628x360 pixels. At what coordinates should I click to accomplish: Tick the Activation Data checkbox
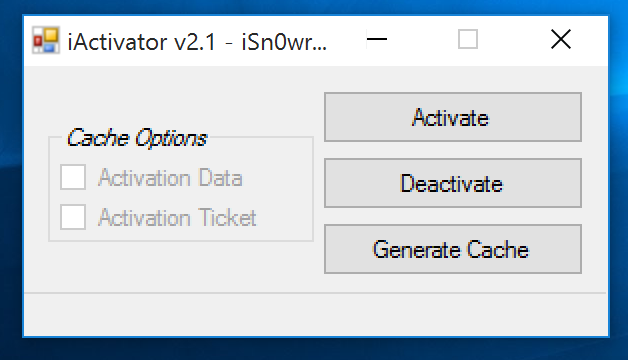tap(73, 177)
